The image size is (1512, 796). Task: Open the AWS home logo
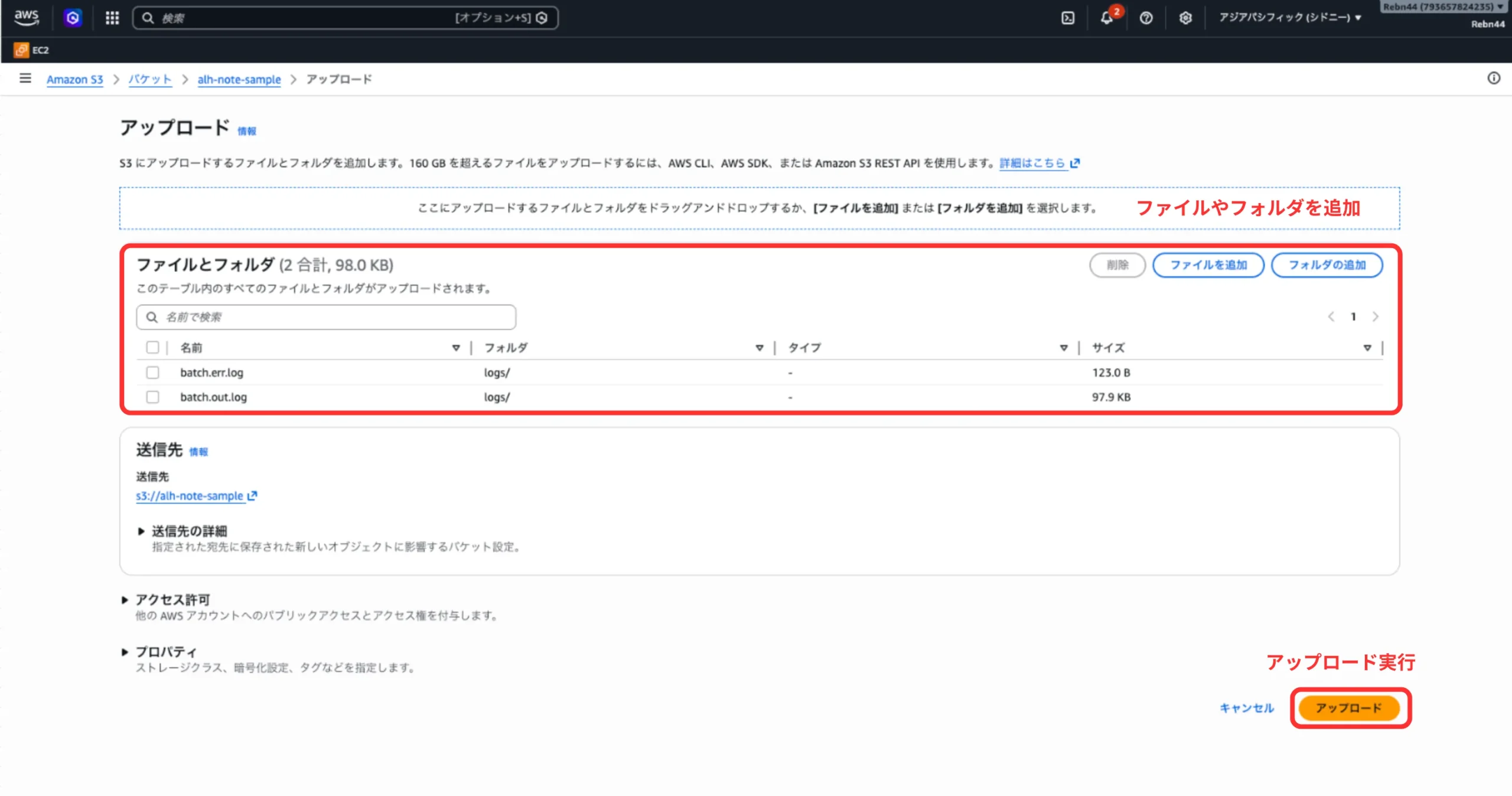[x=27, y=17]
